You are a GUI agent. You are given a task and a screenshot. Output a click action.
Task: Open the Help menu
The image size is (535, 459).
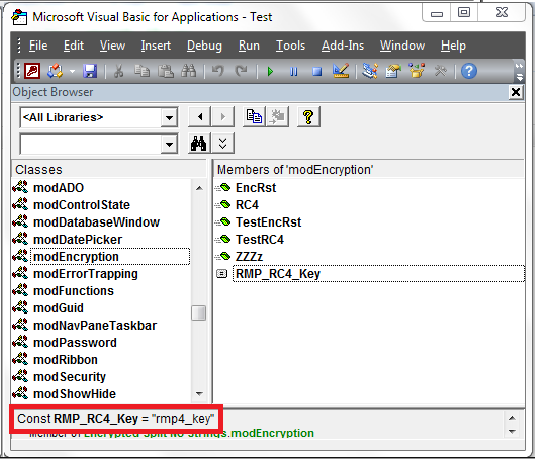tap(453, 45)
